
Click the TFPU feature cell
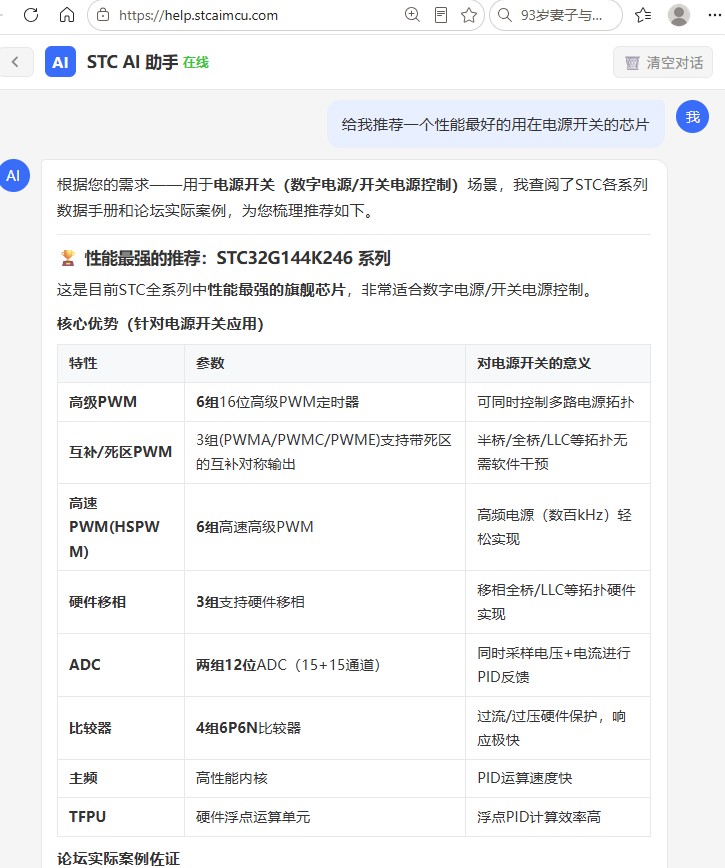pyautogui.click(x=121, y=817)
